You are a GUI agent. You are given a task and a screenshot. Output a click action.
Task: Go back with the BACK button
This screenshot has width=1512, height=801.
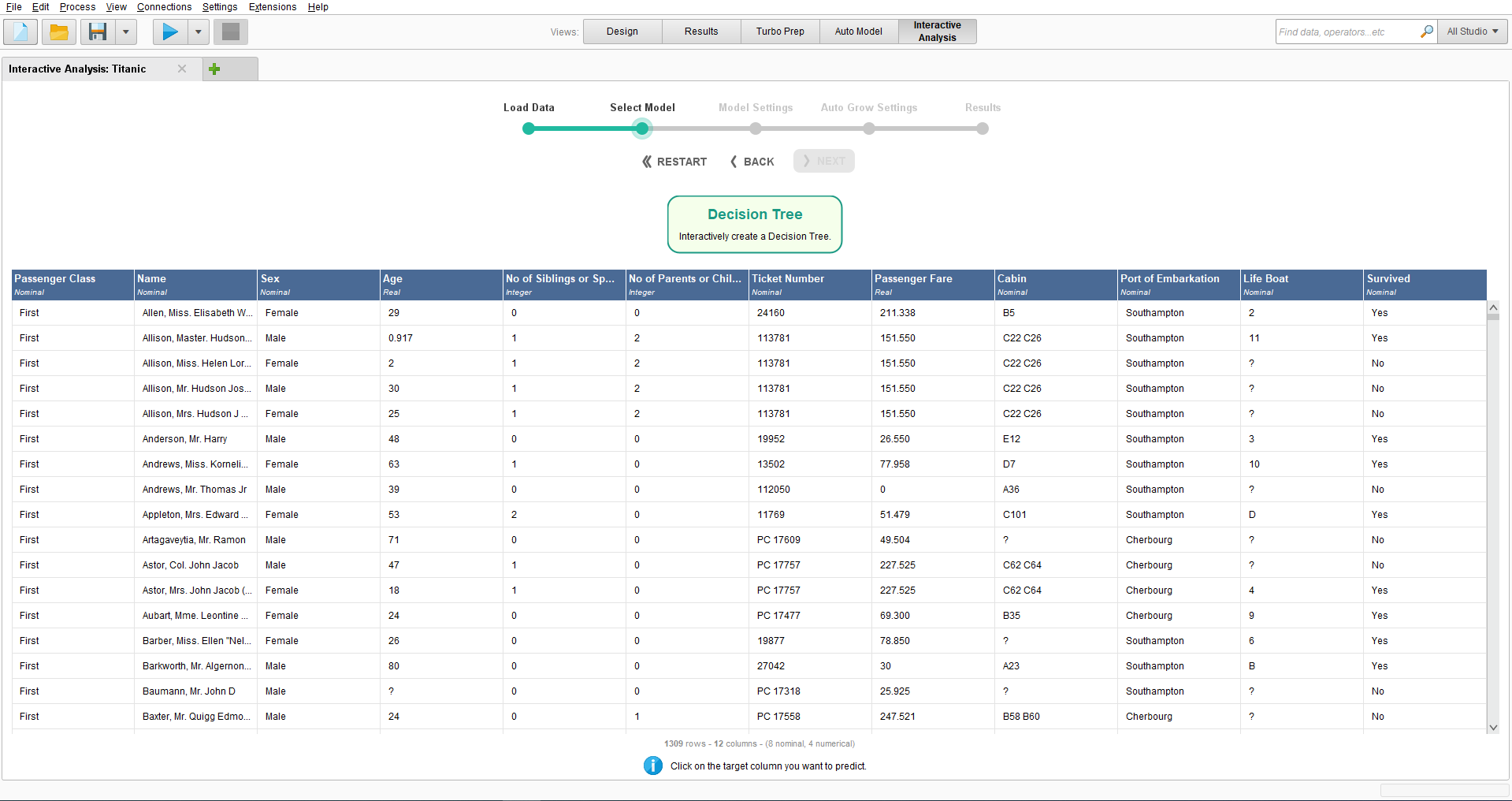click(752, 162)
